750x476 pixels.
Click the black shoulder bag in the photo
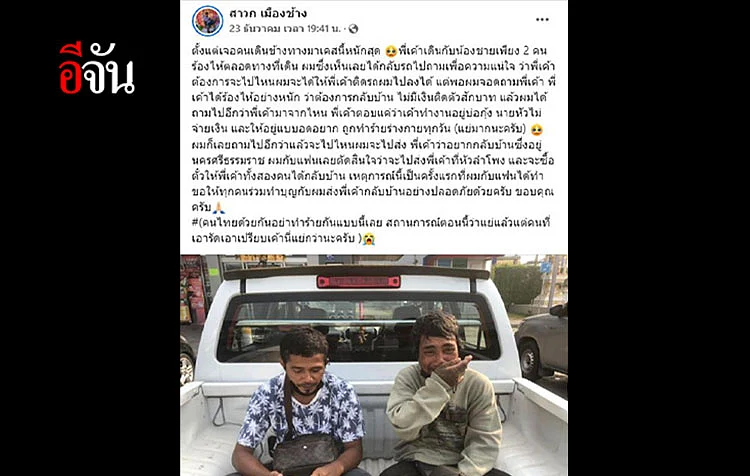click(305, 452)
